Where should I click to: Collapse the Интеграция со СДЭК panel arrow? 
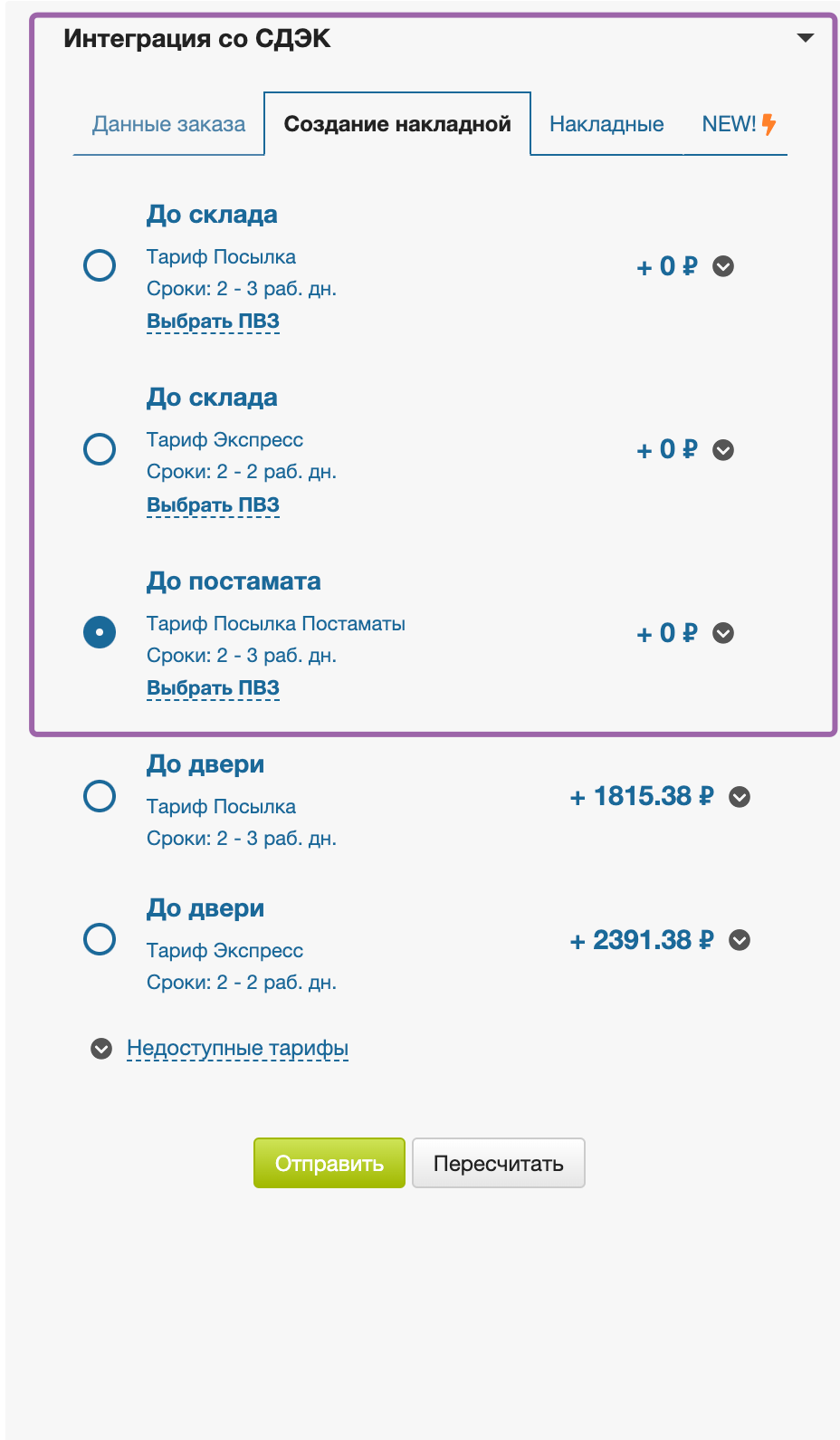point(805,38)
